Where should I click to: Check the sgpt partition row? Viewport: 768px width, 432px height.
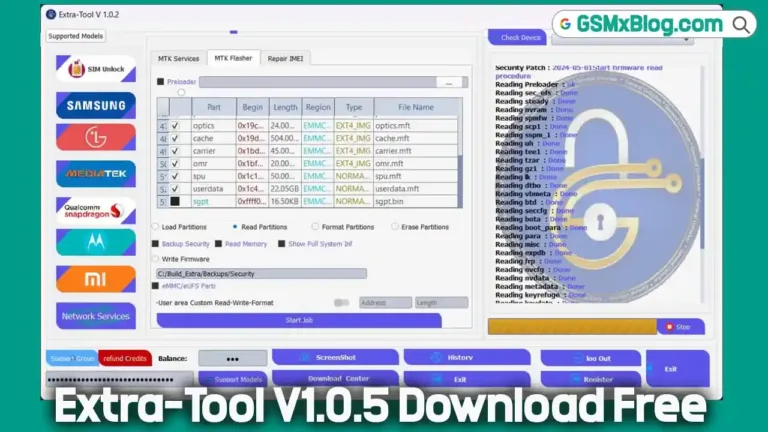pyautogui.click(x=175, y=201)
